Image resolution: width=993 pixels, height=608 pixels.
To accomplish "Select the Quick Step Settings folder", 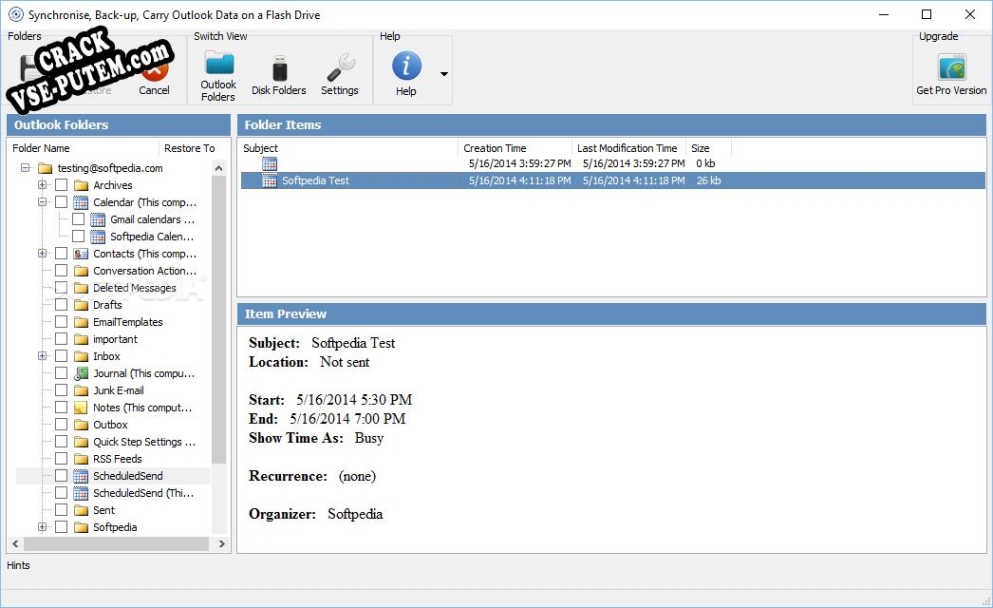I will (144, 441).
